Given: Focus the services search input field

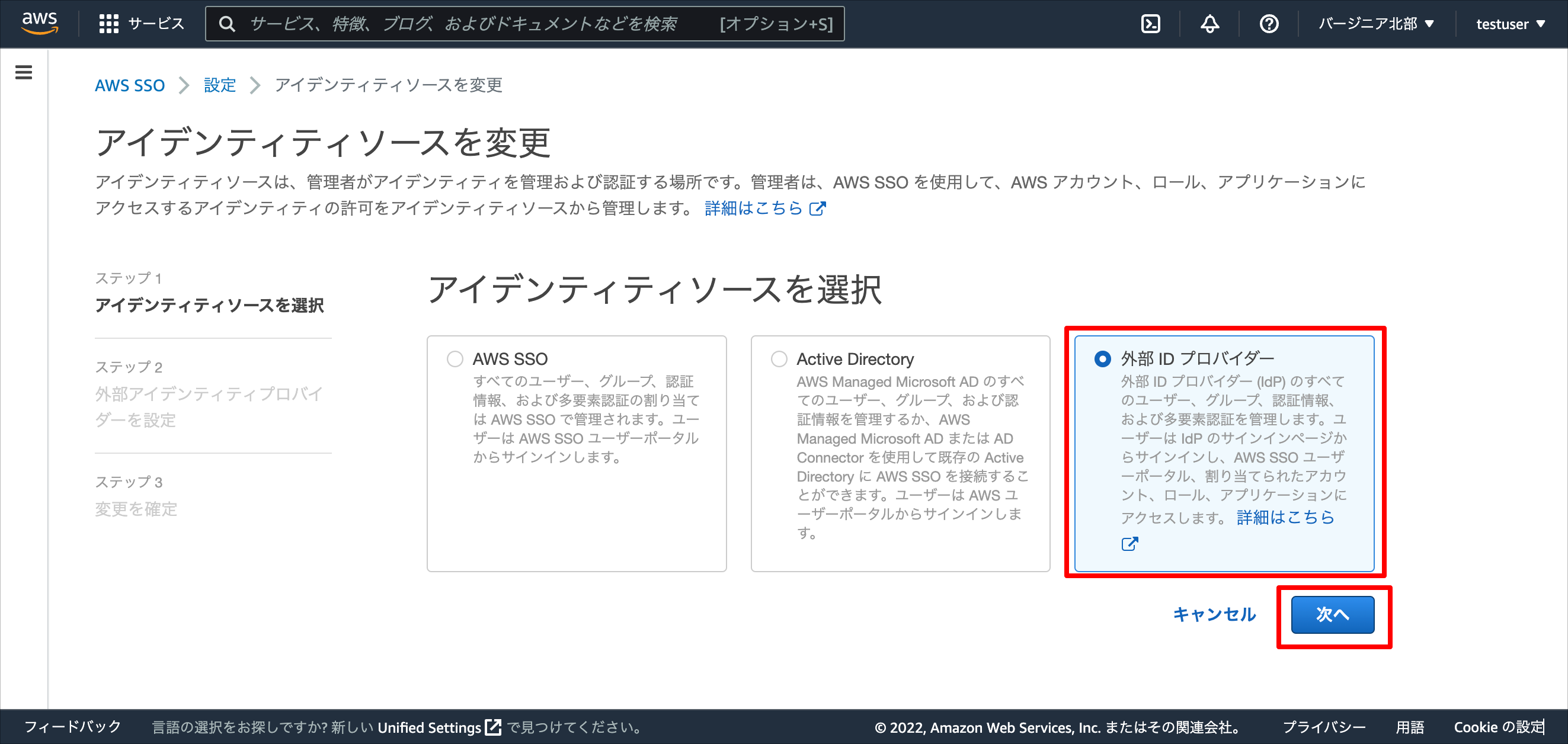Looking at the screenshot, I should coord(524,24).
